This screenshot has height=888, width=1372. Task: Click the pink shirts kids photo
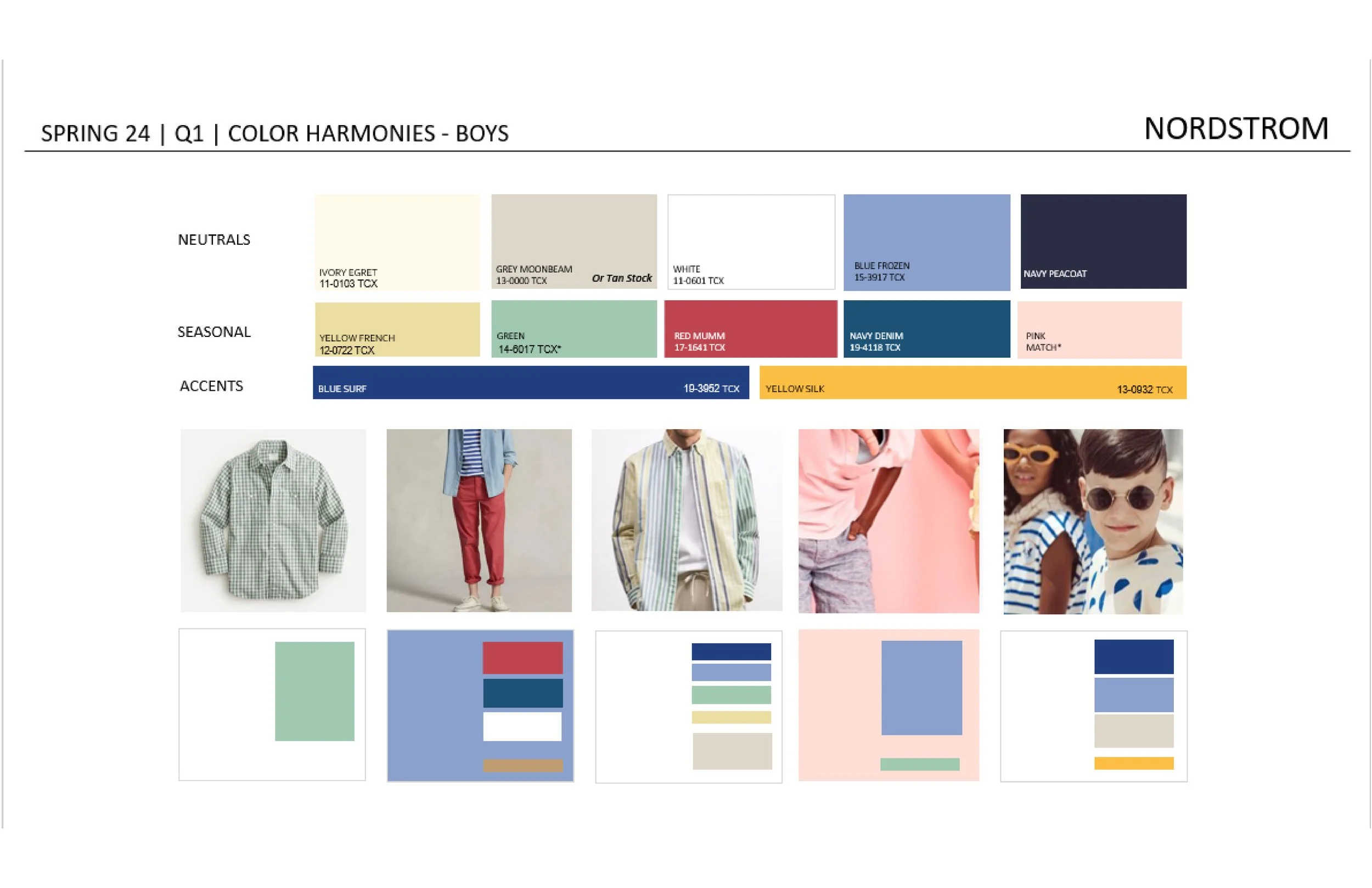coord(888,521)
